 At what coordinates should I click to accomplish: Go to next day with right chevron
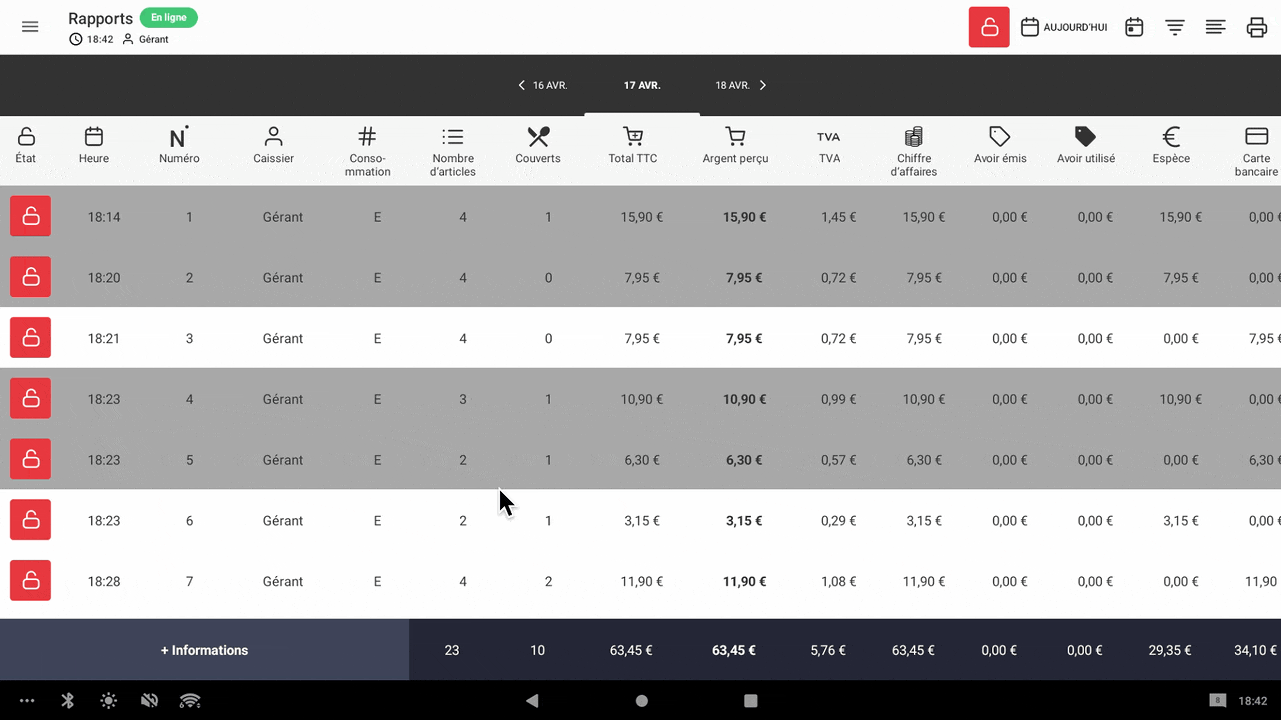tap(763, 86)
